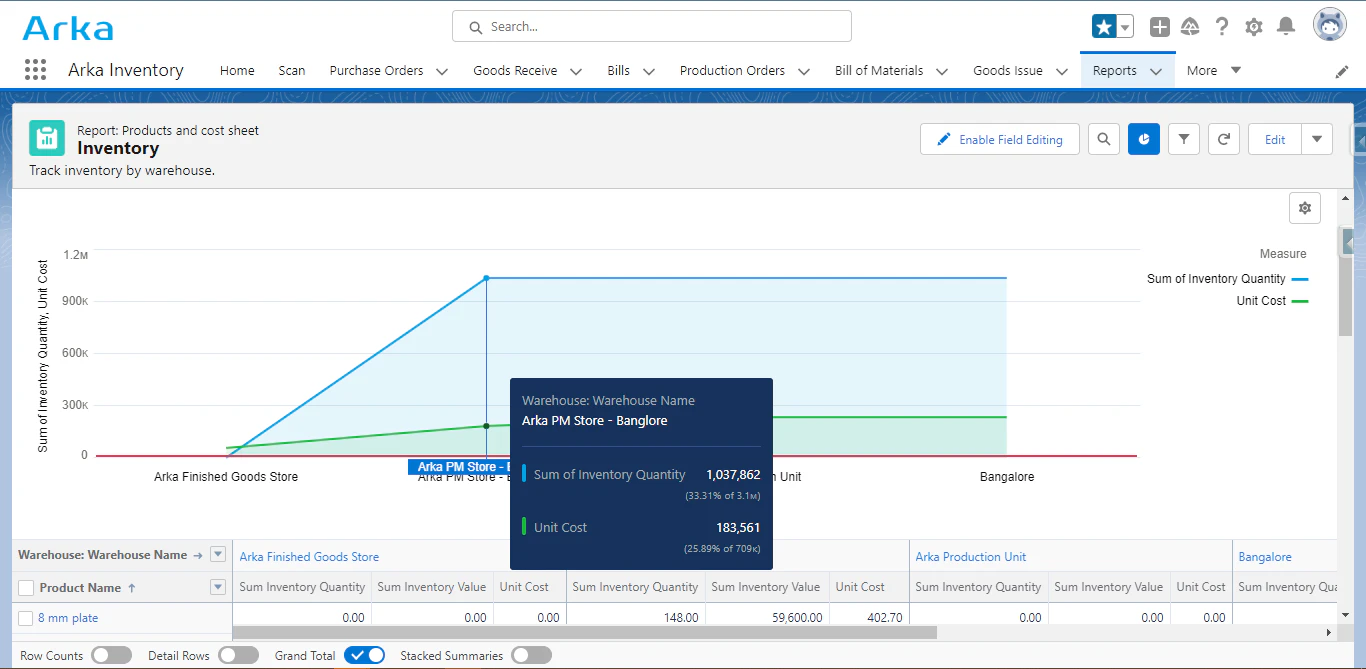
Task: Check the Product Name header checkbox
Action: pyautogui.click(x=26, y=588)
